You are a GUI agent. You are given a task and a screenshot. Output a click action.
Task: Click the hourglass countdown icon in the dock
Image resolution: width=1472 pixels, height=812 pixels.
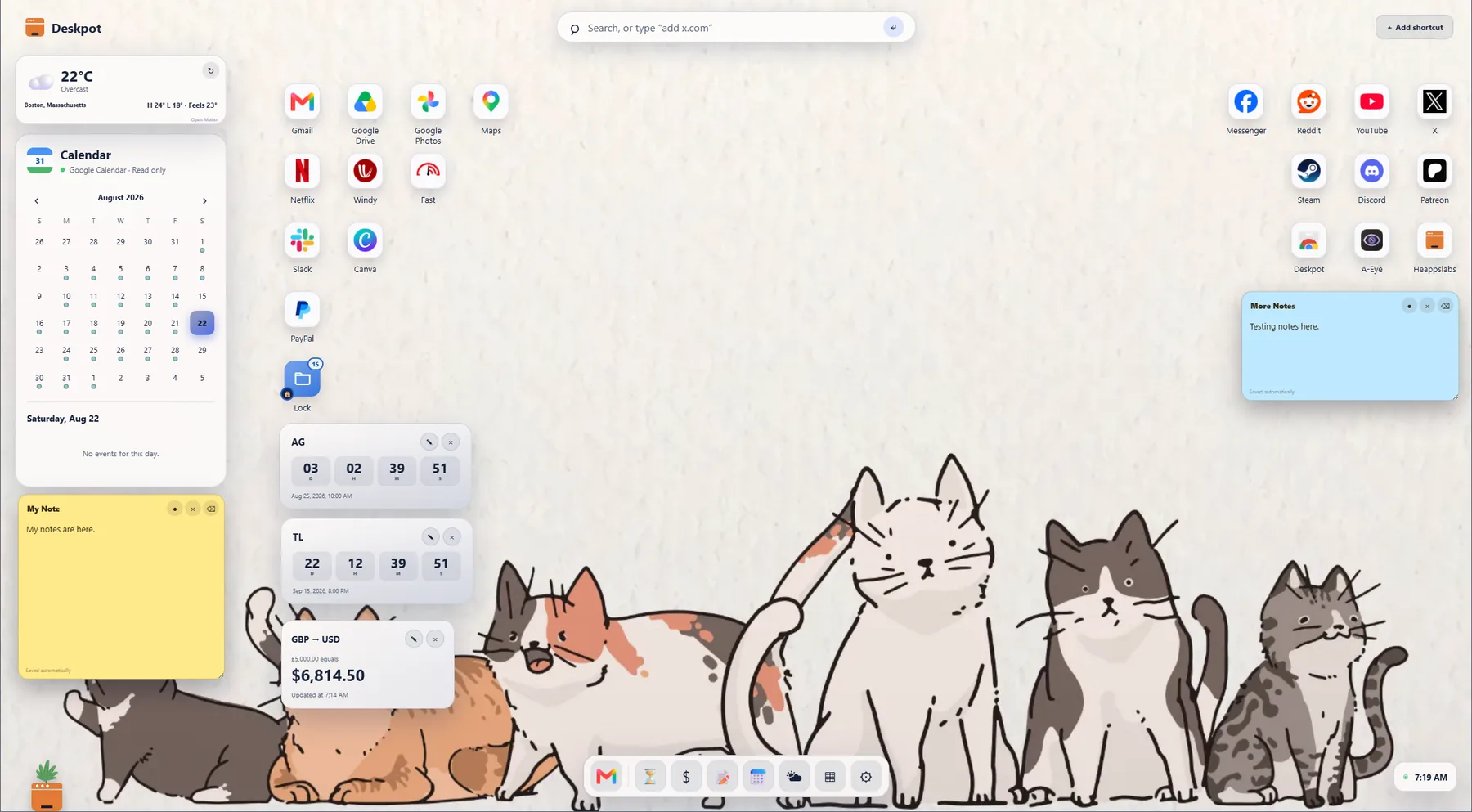(650, 777)
